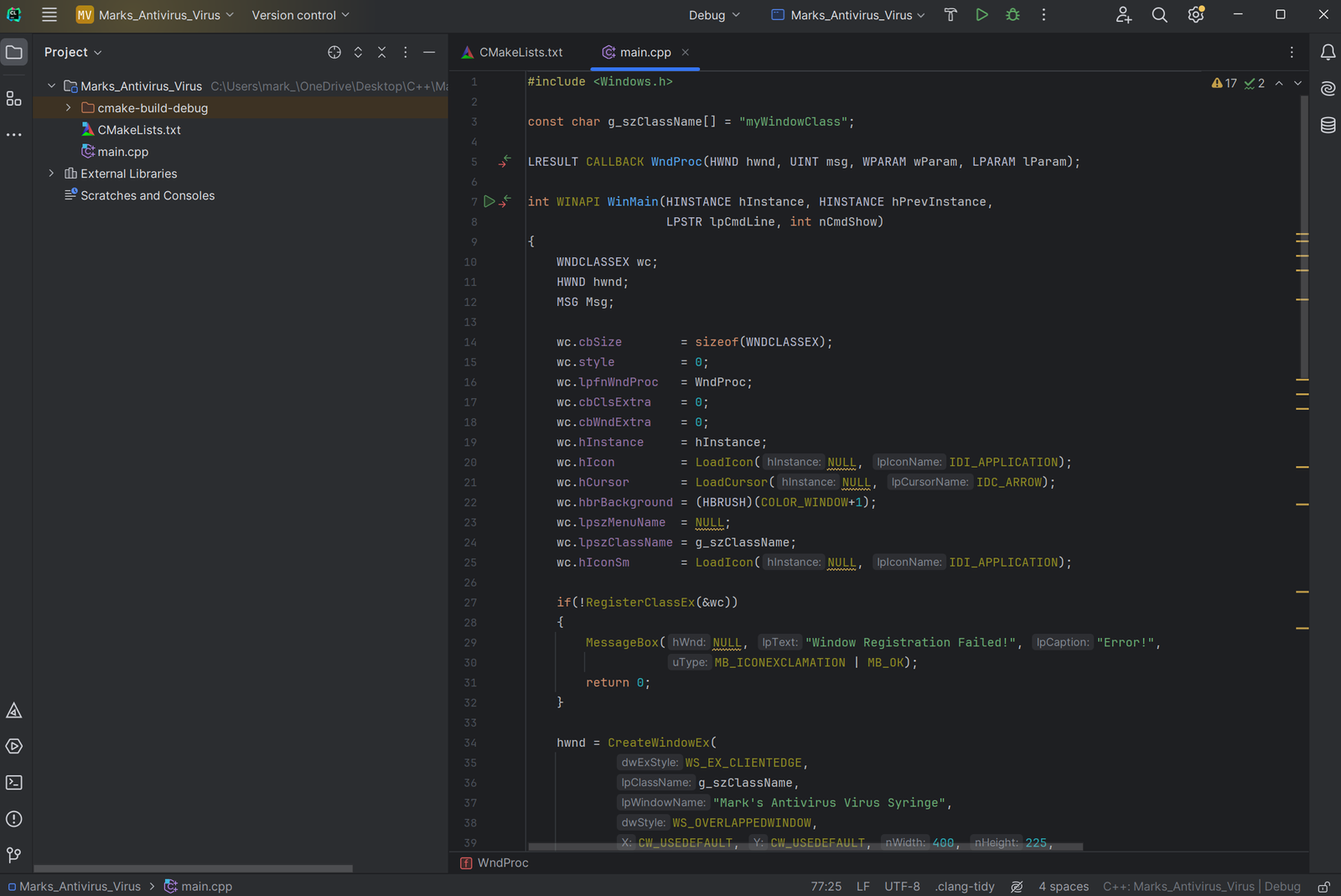The height and width of the screenshot is (896, 1341).
Task: Open the main hamburger menu
Action: click(49, 15)
